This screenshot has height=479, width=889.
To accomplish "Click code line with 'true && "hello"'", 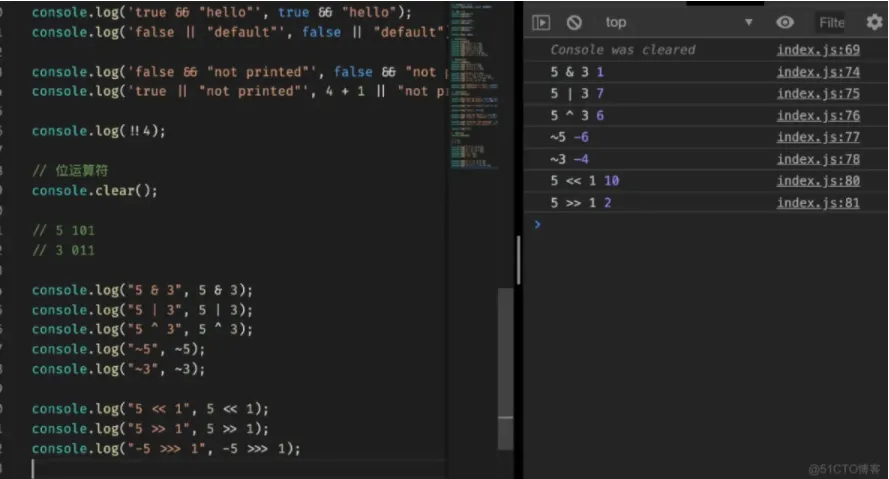I will 222,12.
